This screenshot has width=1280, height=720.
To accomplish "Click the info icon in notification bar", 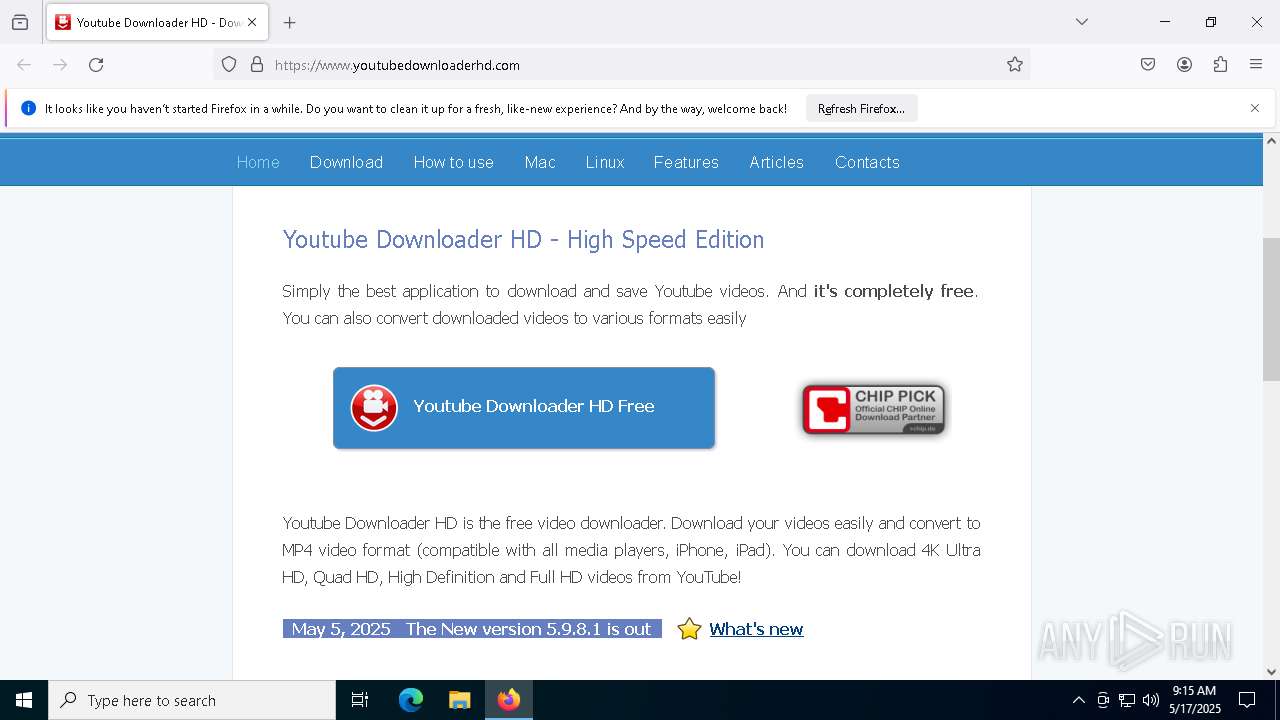I will coord(28,108).
